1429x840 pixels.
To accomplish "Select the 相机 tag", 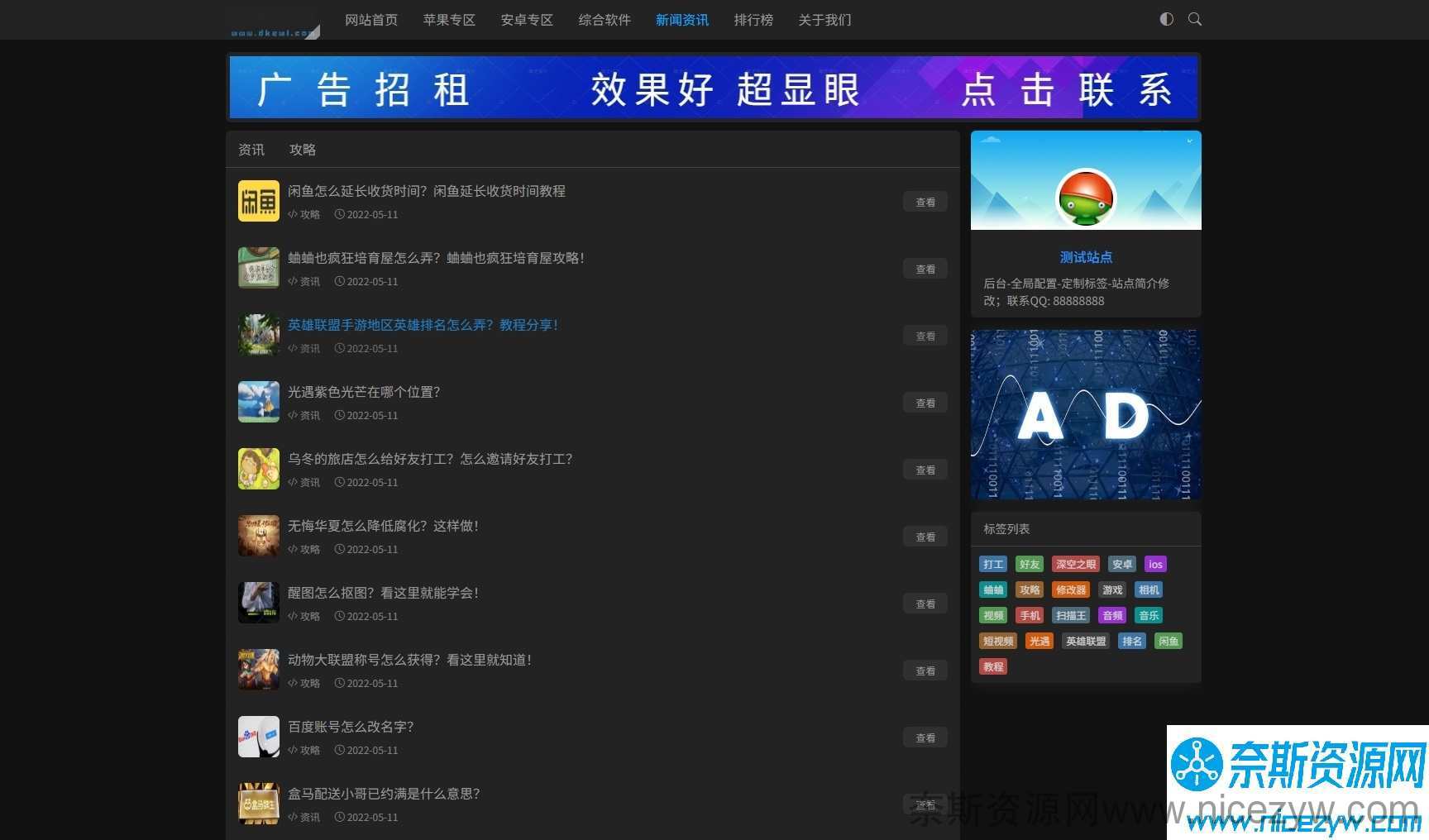I will [1149, 589].
